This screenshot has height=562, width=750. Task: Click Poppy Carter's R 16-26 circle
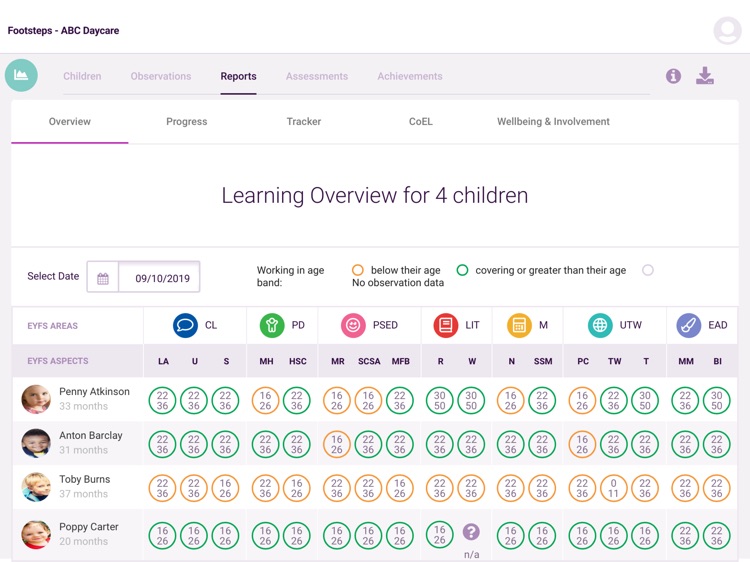click(x=440, y=534)
